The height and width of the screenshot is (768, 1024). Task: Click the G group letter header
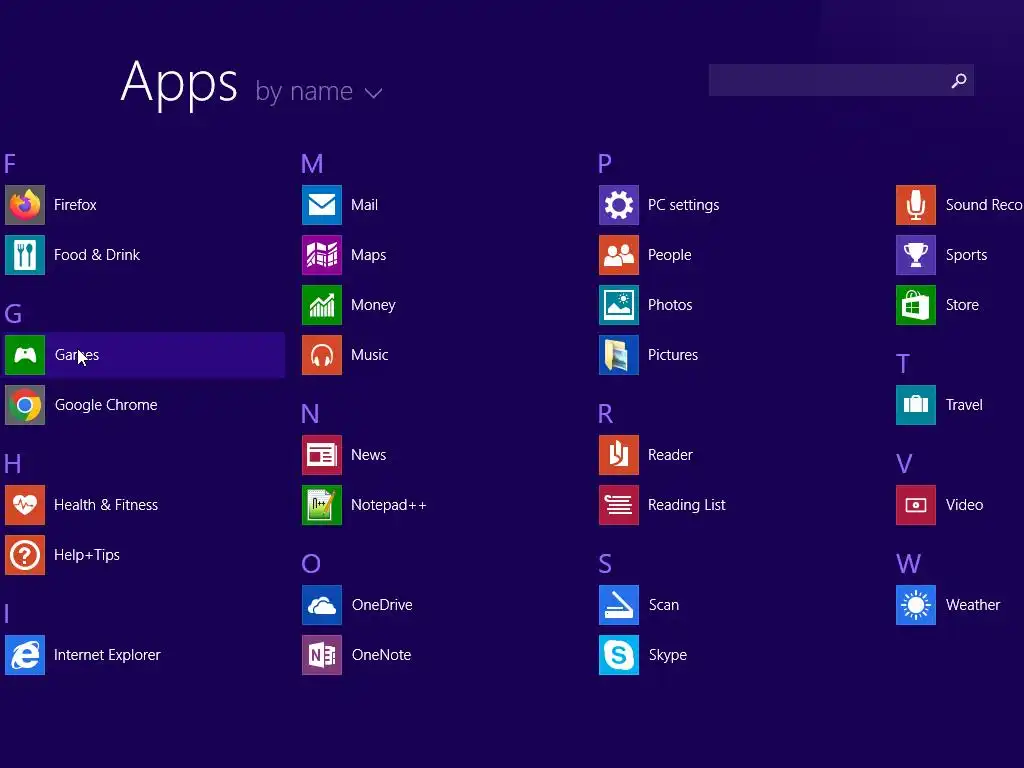tap(13, 314)
